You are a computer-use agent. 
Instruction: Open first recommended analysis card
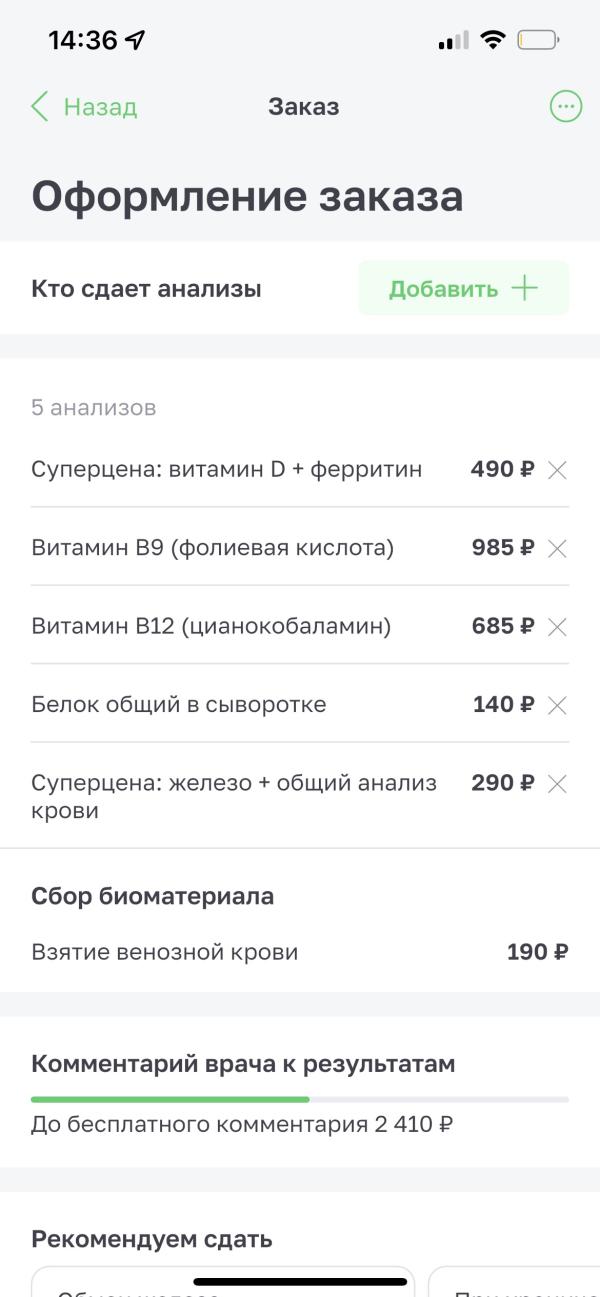click(223, 1281)
